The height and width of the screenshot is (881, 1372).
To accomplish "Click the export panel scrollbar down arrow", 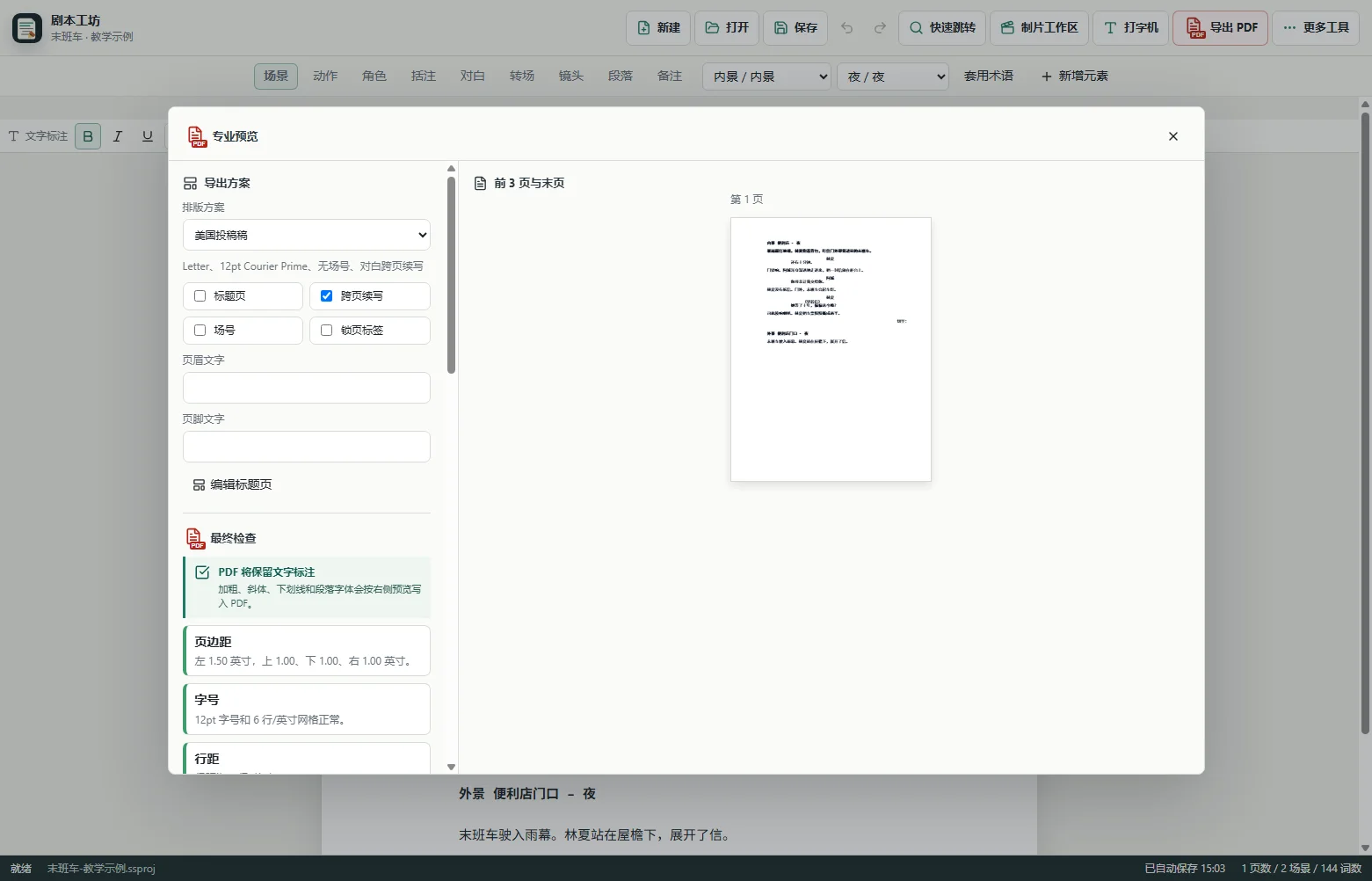I will coord(451,768).
